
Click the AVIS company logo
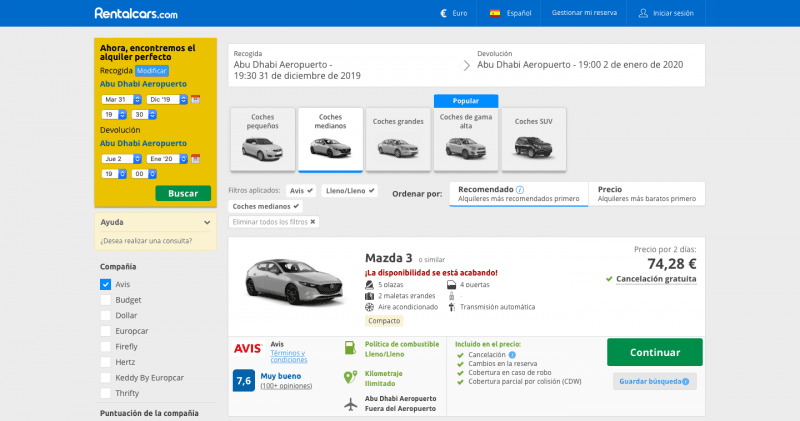[247, 349]
